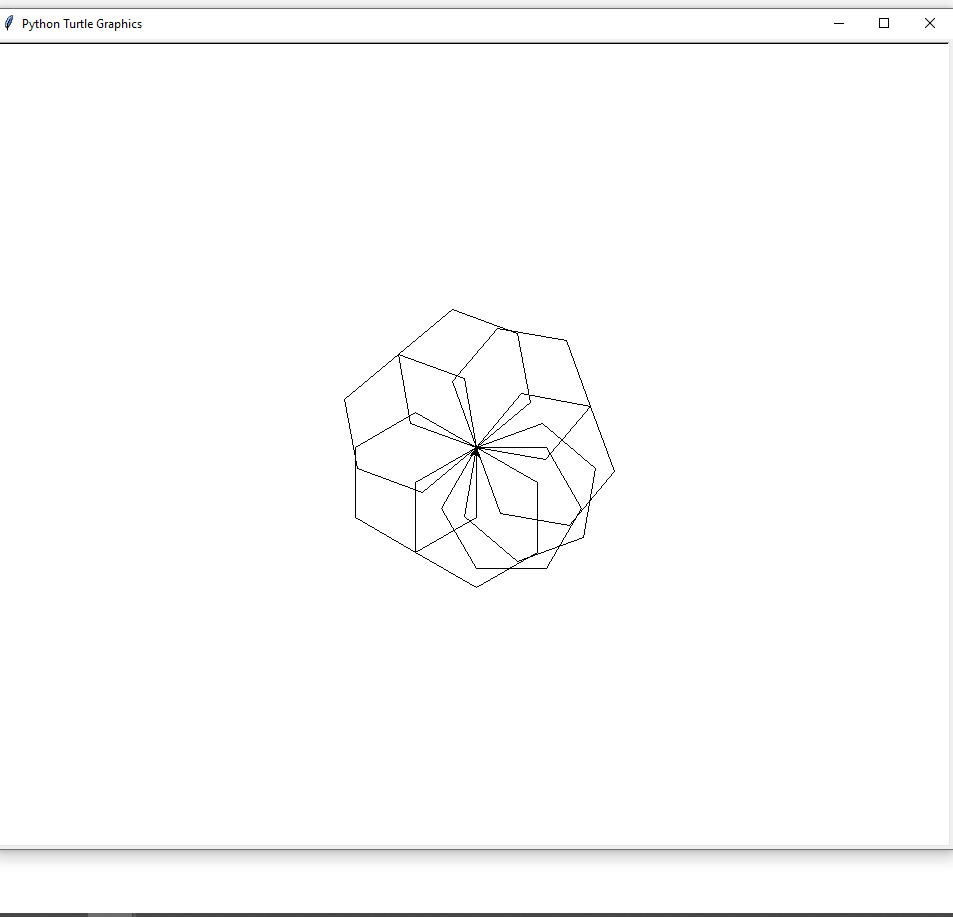Minimize the Python Turtle Graphics window
Screen dimensions: 953x917
tap(839, 24)
